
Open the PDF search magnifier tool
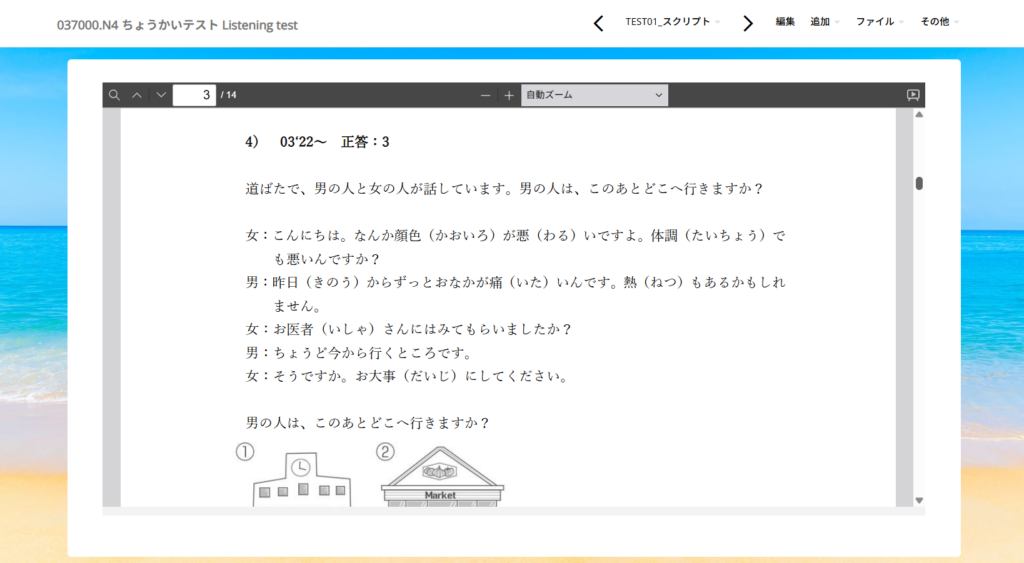115,95
